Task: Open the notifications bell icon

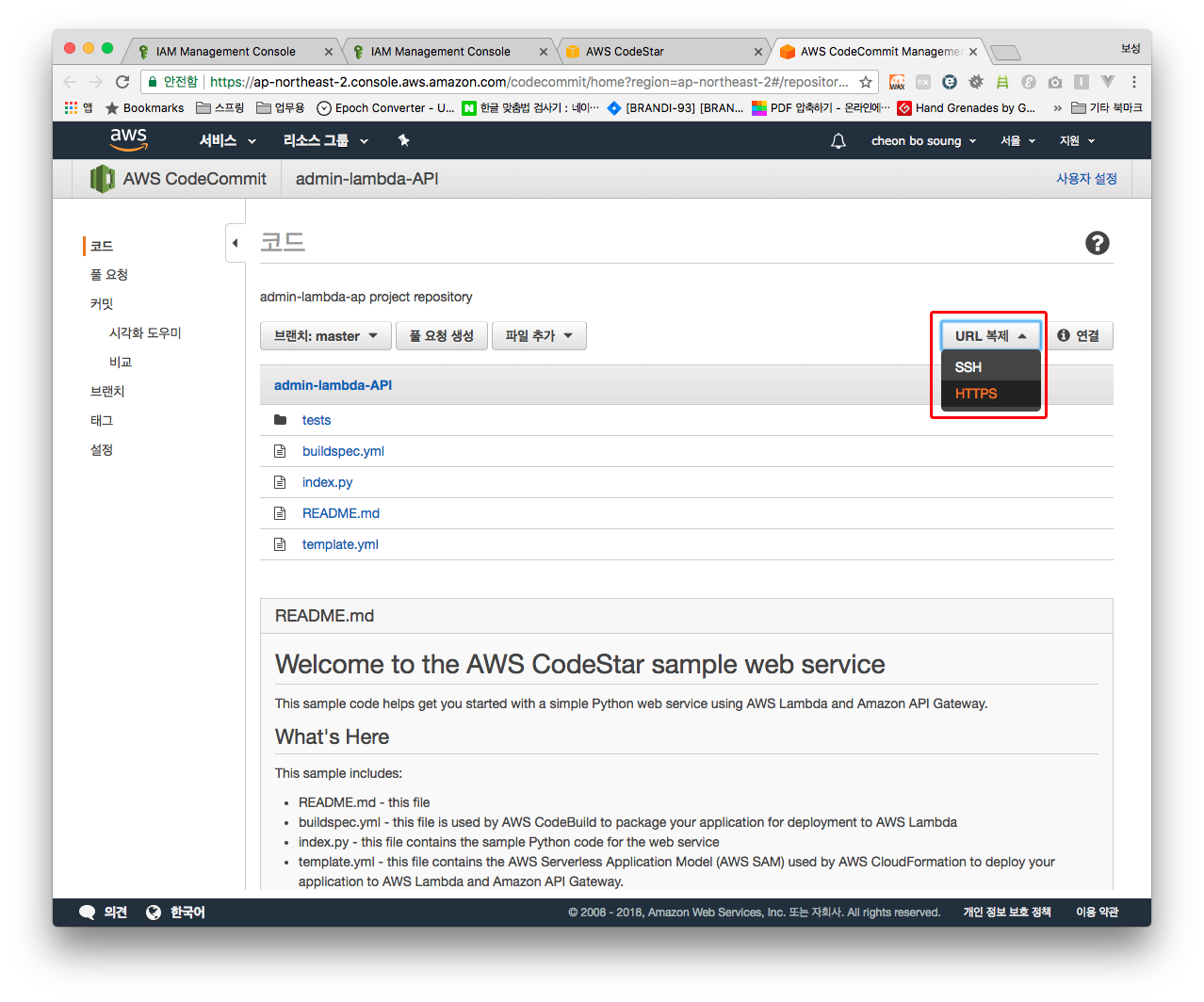Action: pyautogui.click(x=838, y=141)
